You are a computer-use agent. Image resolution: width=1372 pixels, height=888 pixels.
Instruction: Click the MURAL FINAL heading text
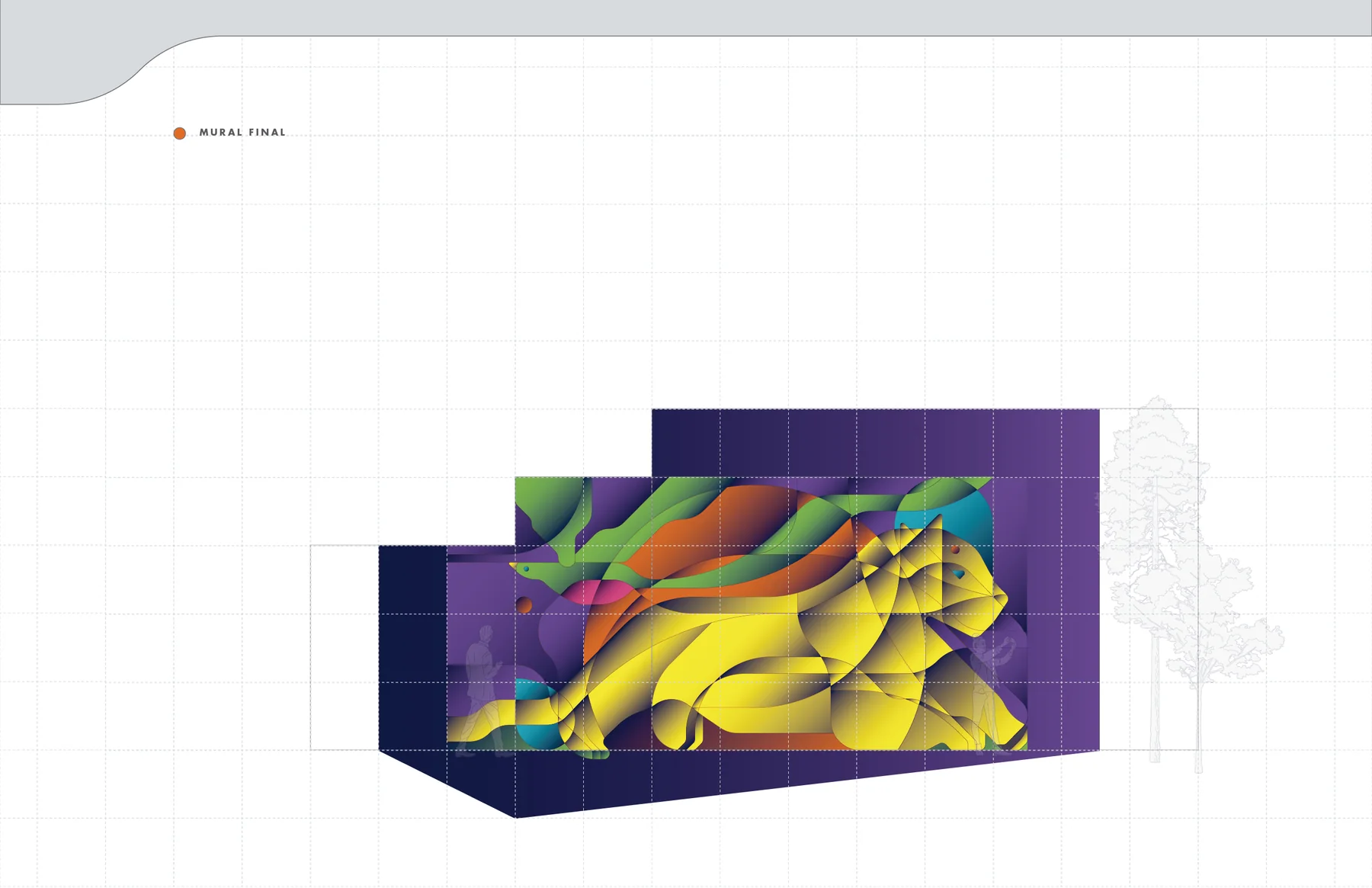click(242, 133)
